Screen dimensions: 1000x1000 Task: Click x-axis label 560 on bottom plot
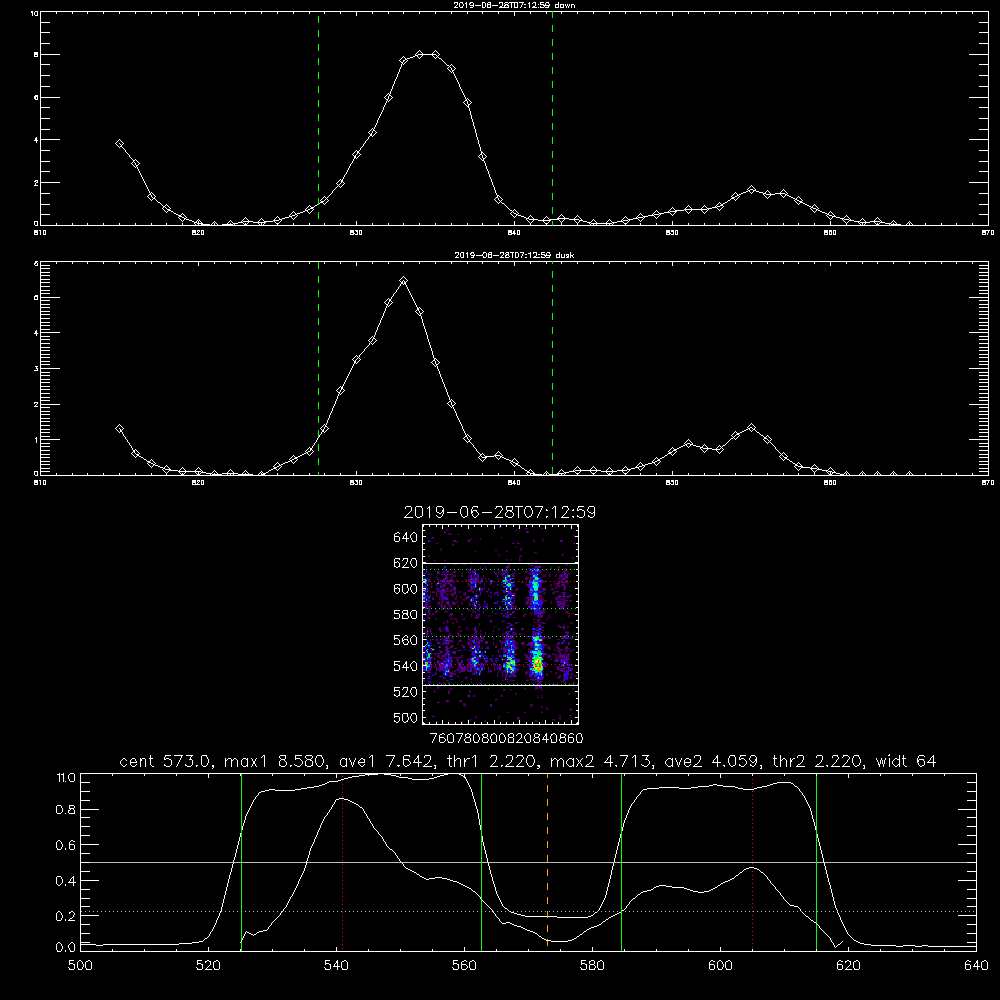coord(464,966)
